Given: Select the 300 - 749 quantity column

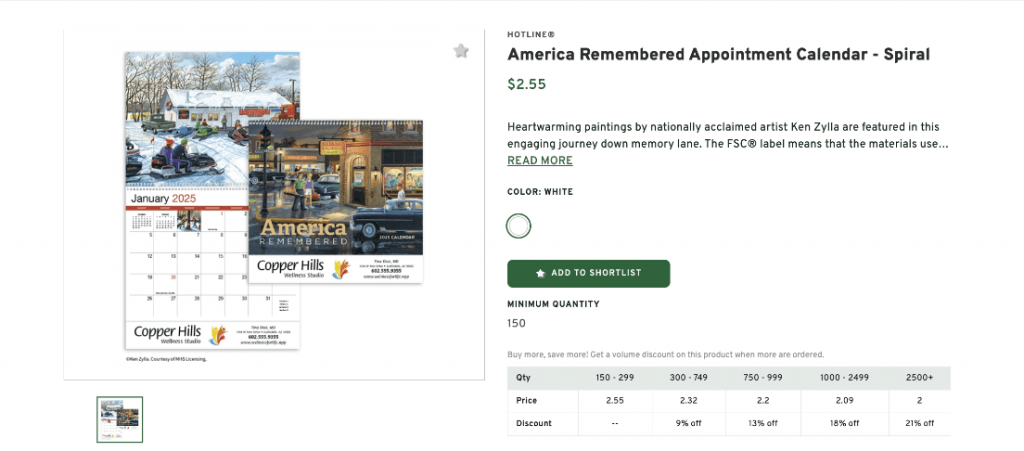Looking at the screenshot, I should point(690,378).
